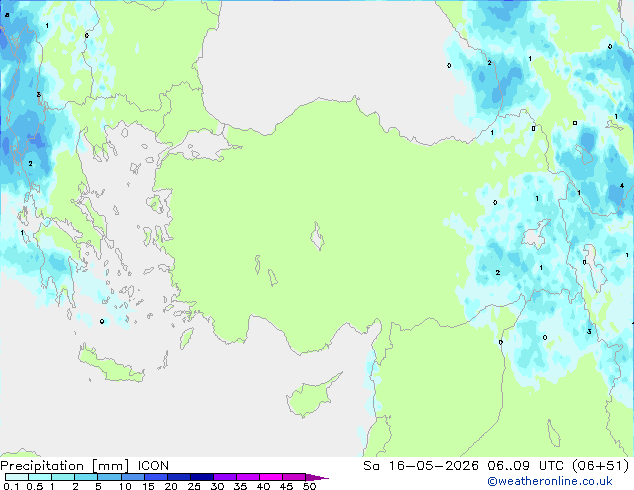Click the 0.1–0.5 mm palest legend swatch

pos(17,477)
